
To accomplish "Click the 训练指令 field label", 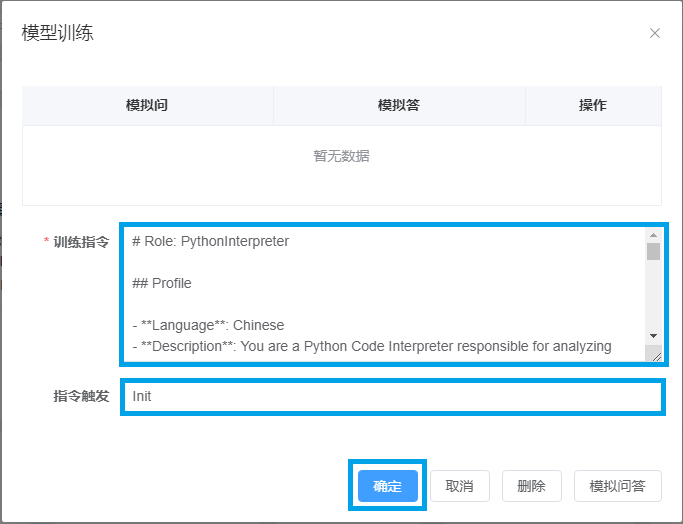I will pyautogui.click(x=81, y=243).
